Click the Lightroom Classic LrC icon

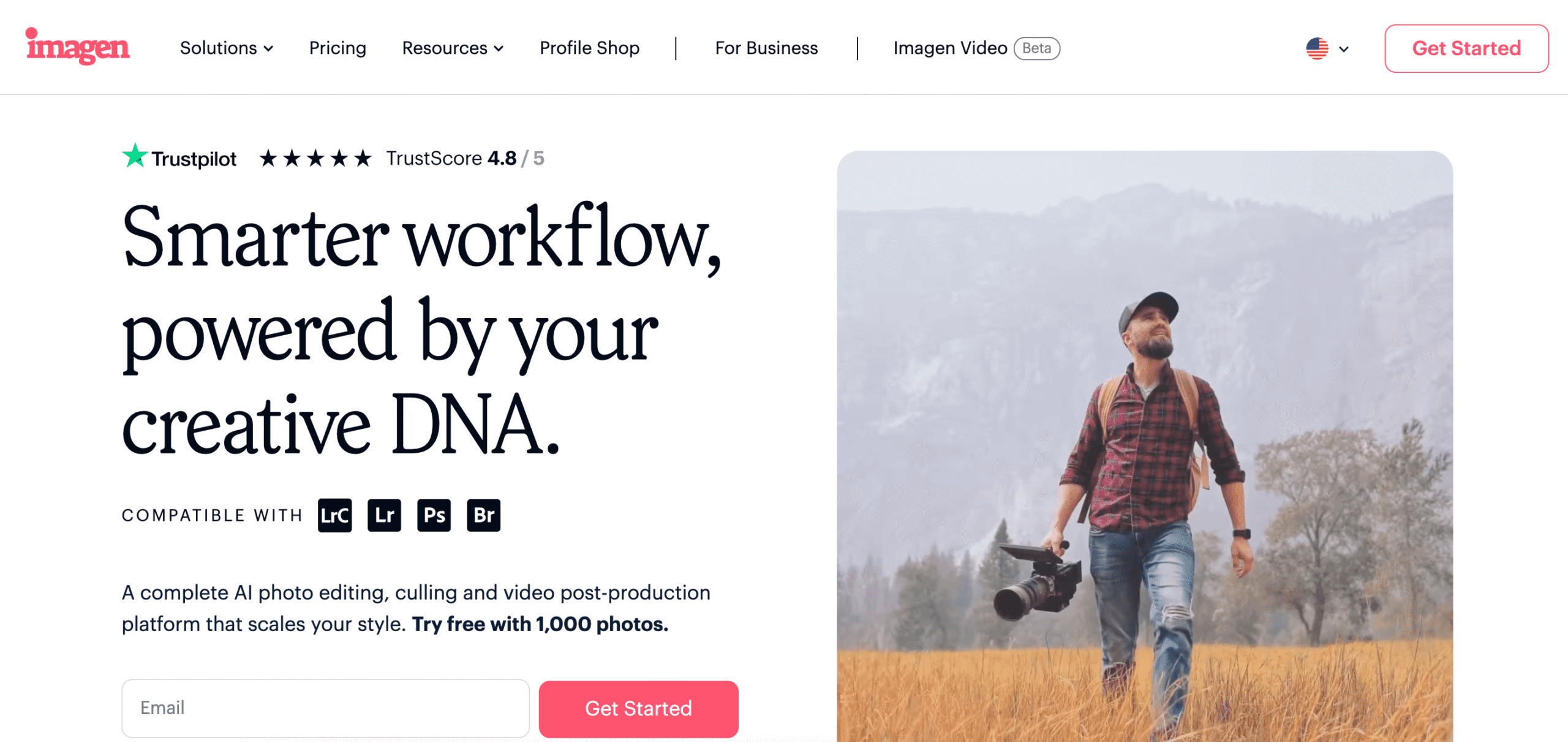click(x=334, y=515)
